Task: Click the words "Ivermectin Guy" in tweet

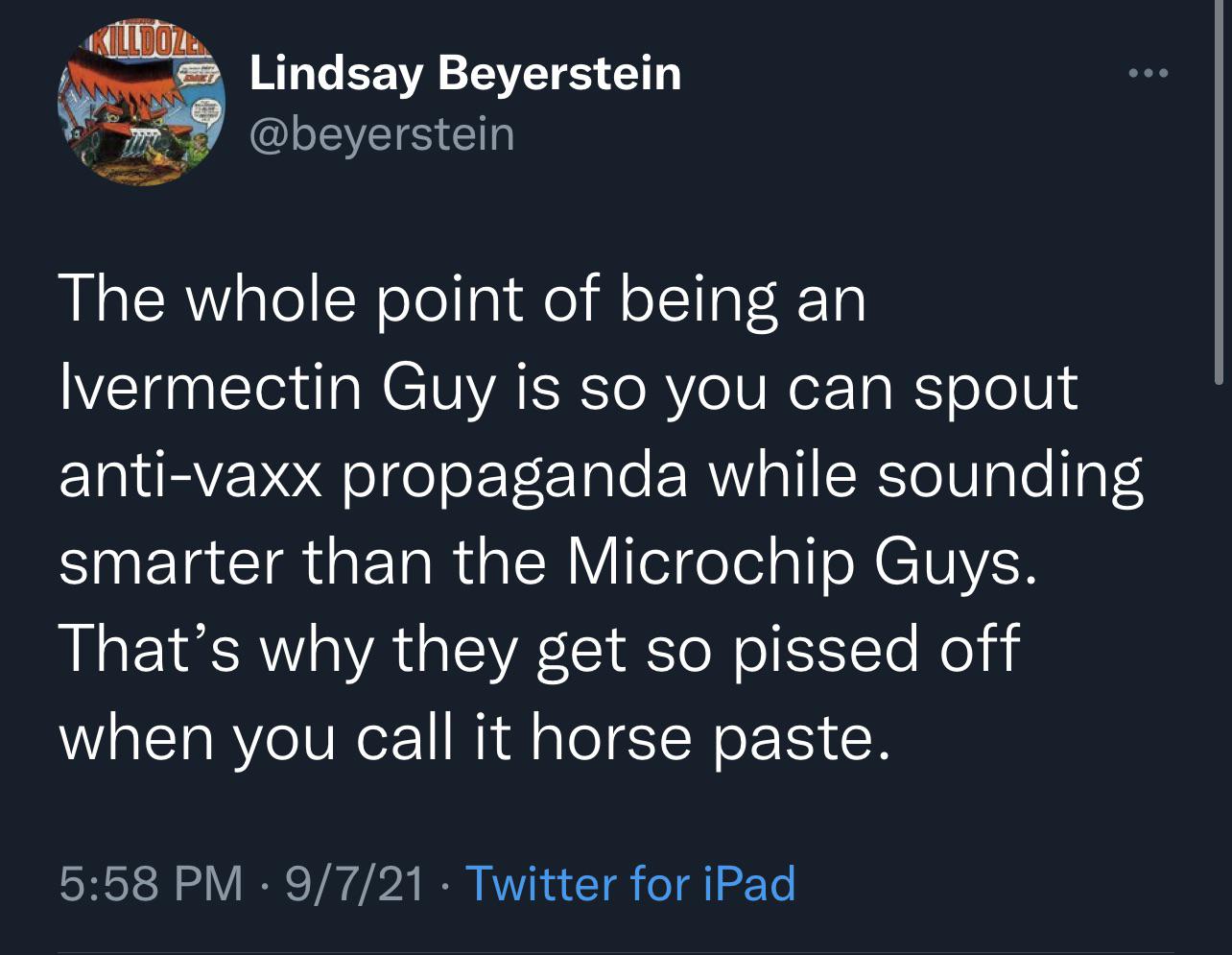Action: [x=210, y=388]
